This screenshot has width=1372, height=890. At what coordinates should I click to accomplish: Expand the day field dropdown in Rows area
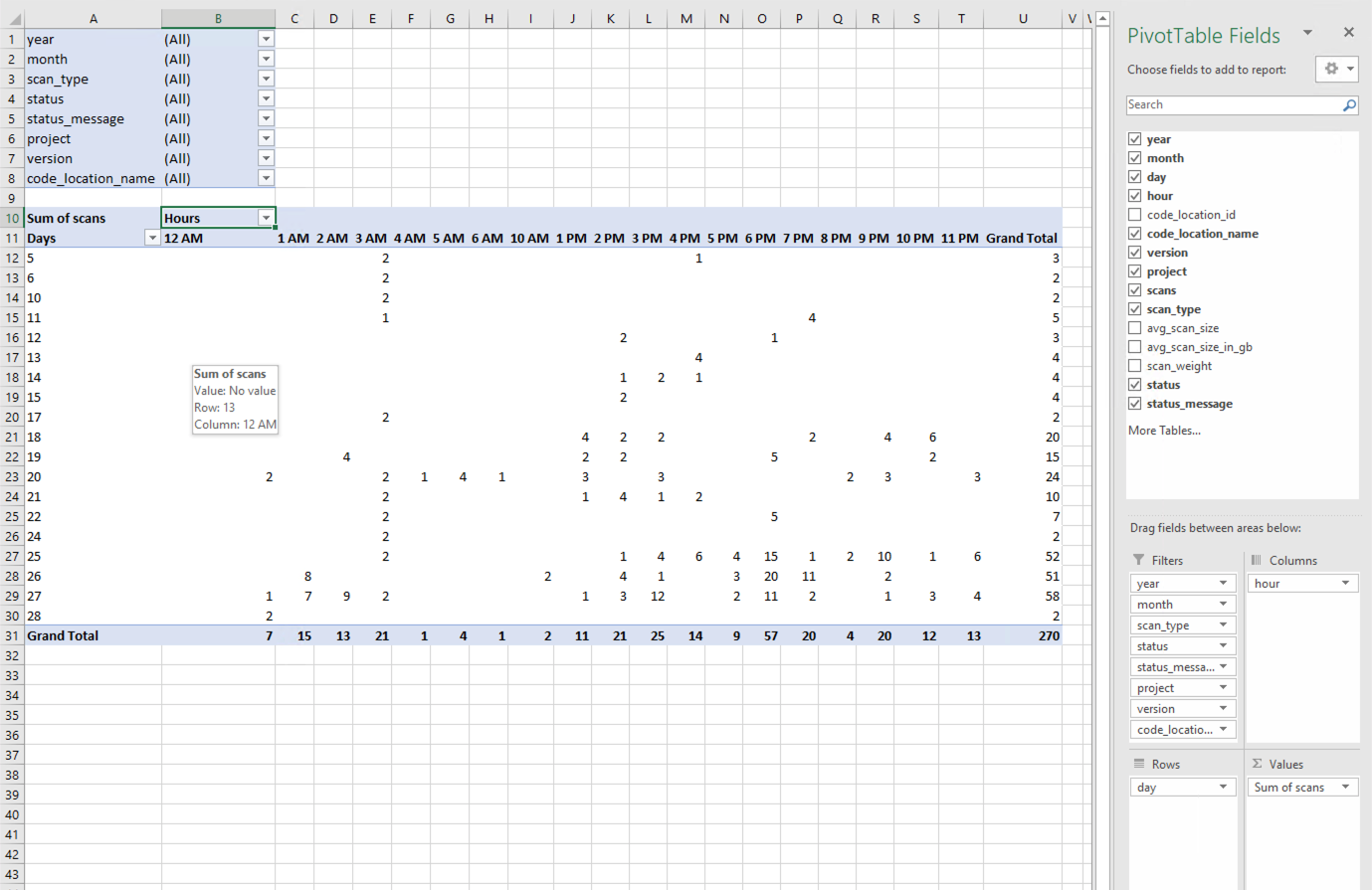[1223, 788]
